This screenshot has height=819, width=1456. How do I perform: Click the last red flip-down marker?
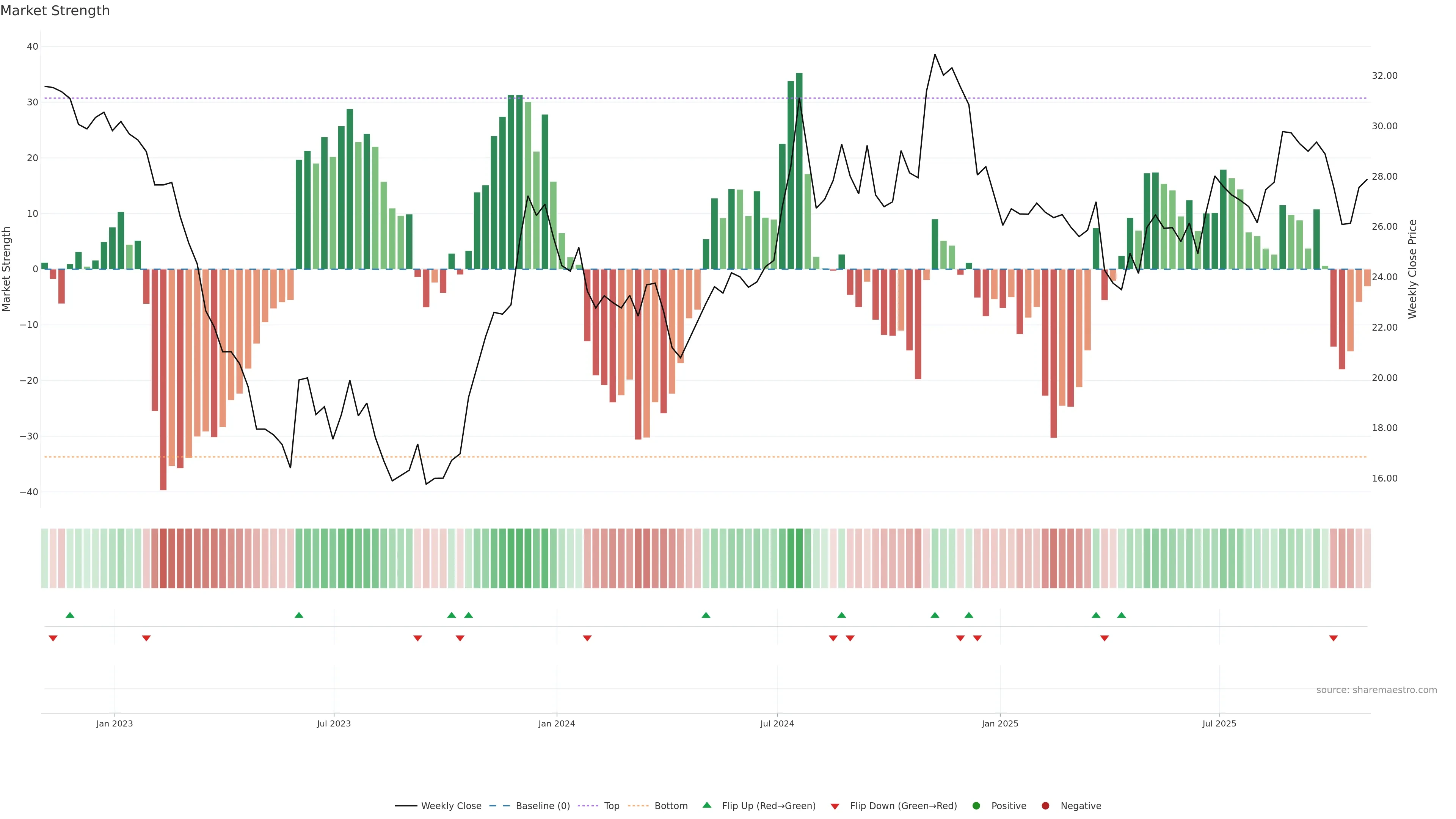tap(1334, 638)
